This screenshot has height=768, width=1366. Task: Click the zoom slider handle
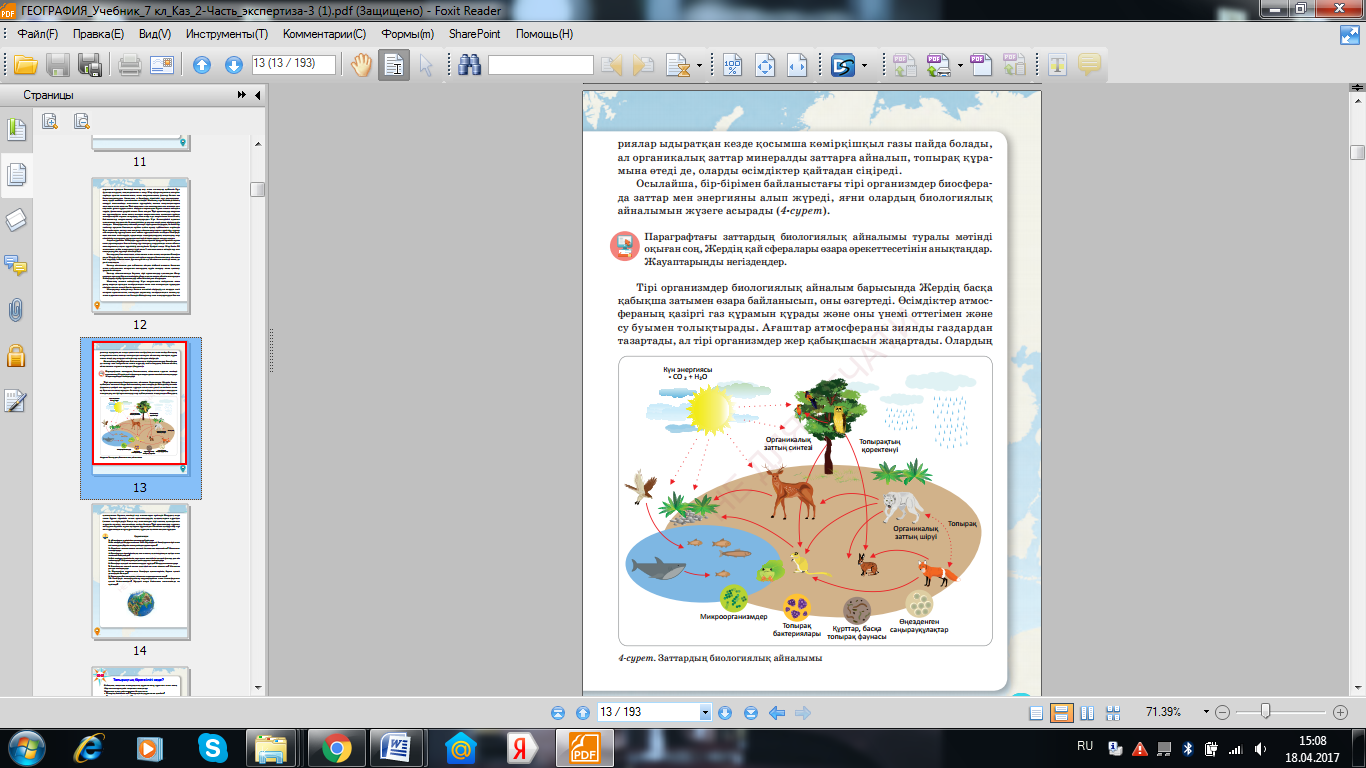[1266, 712]
